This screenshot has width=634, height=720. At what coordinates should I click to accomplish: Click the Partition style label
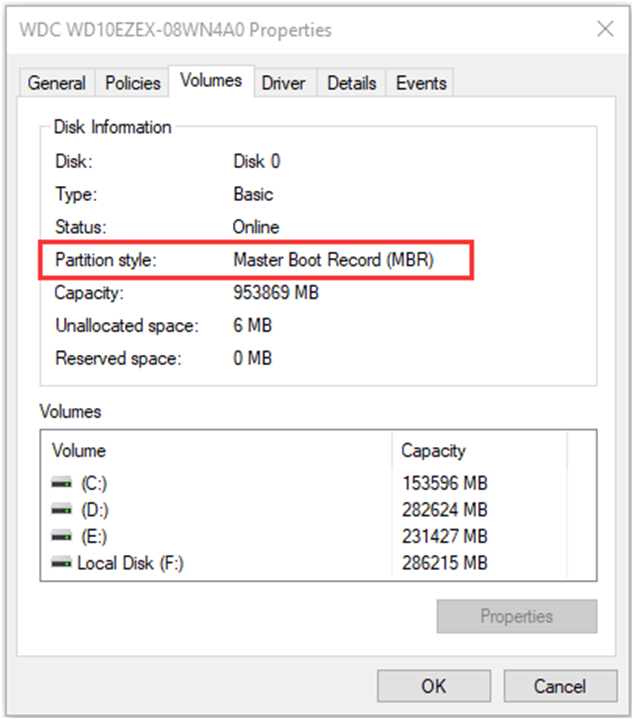click(x=106, y=260)
